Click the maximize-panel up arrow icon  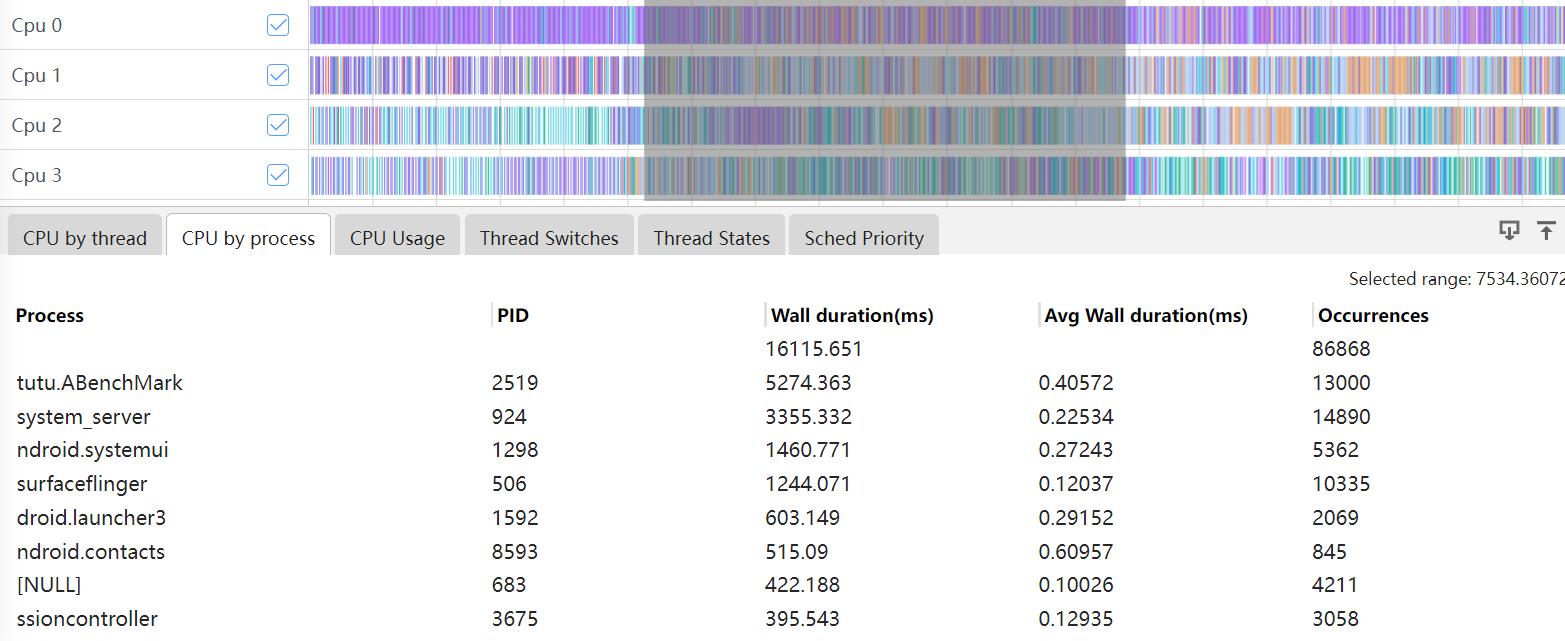tap(1546, 231)
